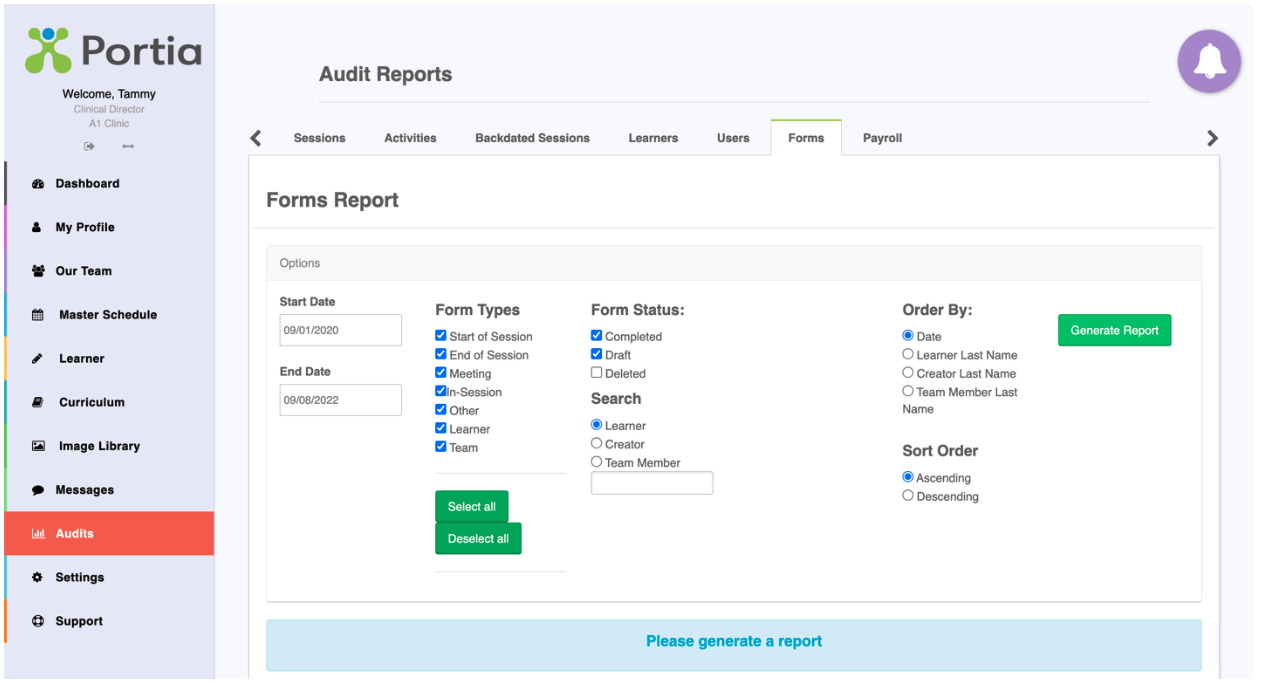Order by Learner Last Name

(908, 354)
